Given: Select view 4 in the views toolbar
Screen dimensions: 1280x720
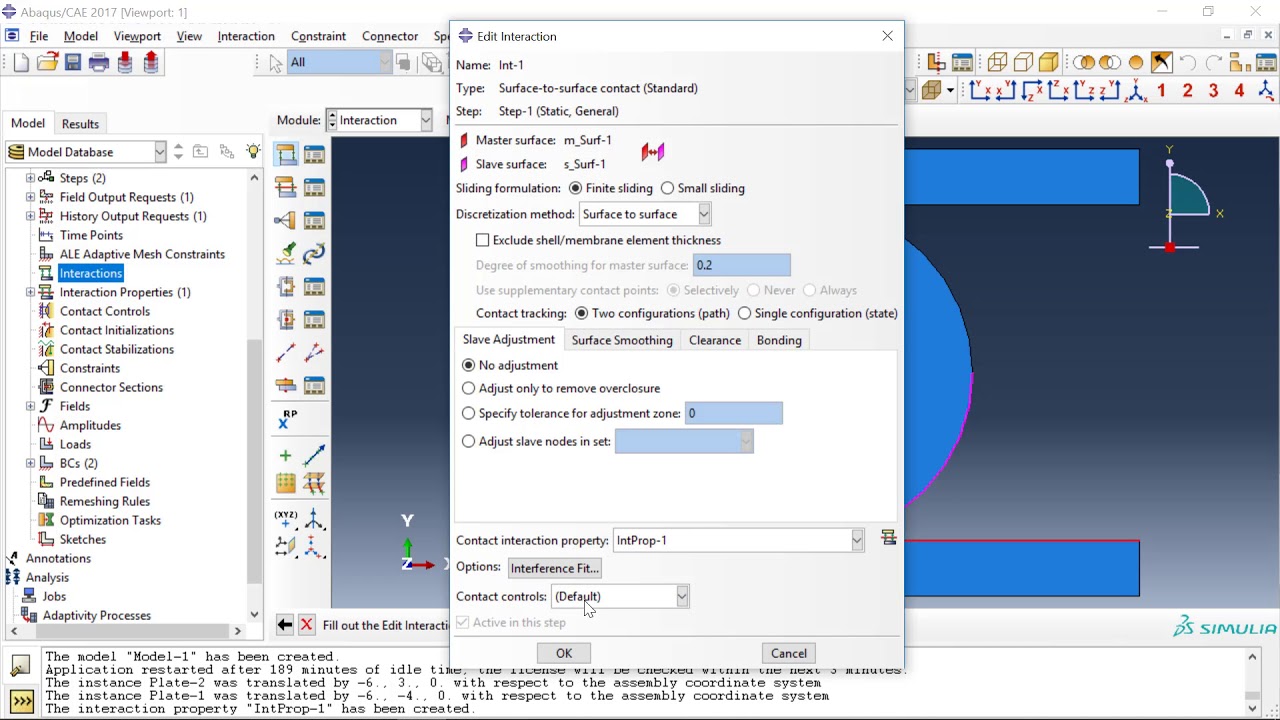Looking at the screenshot, I should [x=1239, y=91].
